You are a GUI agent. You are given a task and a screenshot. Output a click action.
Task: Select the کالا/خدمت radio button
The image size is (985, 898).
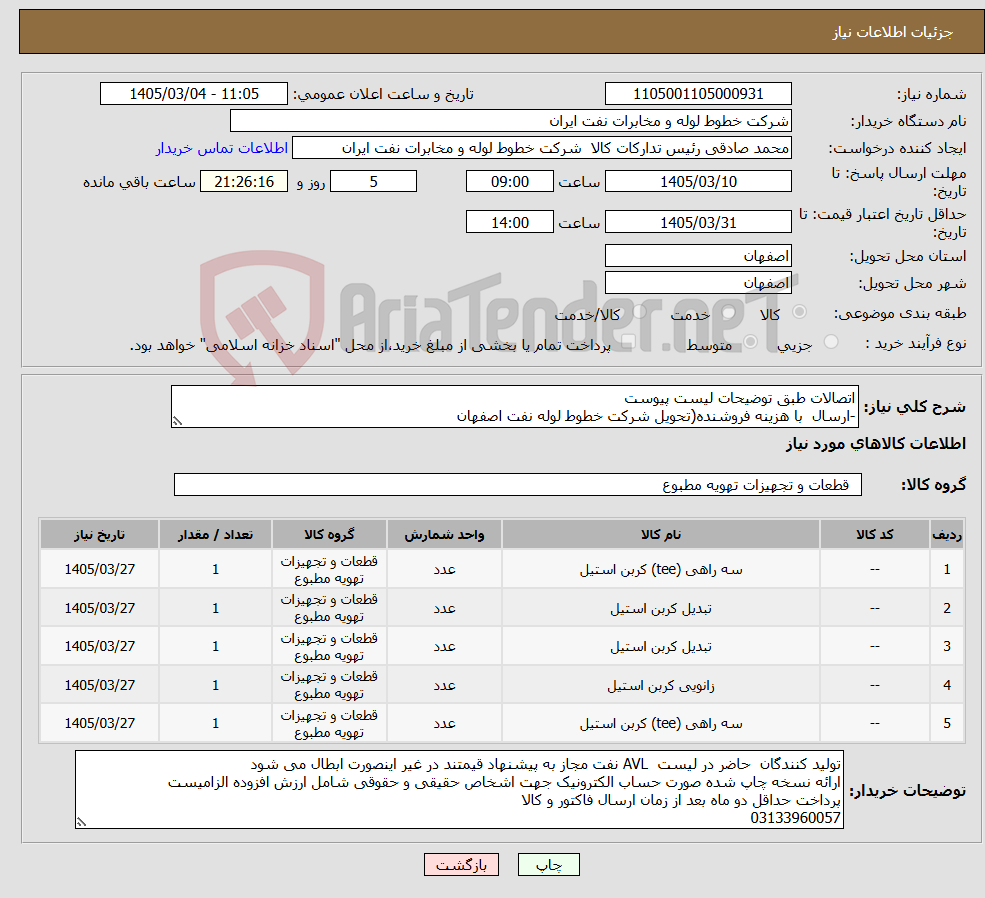[x=639, y=312]
